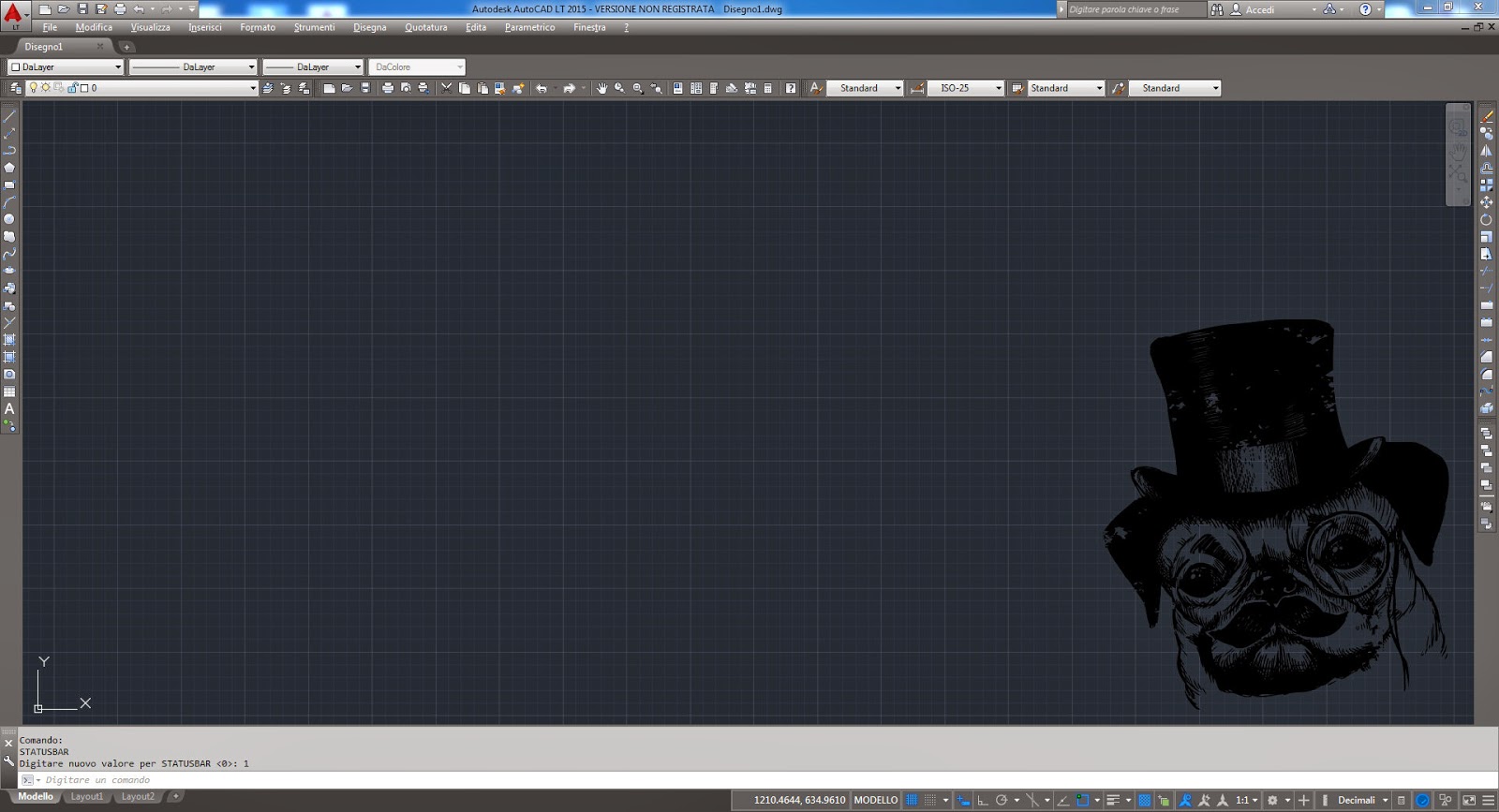Open the Decimali units dropdown
Image resolution: width=1499 pixels, height=812 pixels.
pos(1362,800)
